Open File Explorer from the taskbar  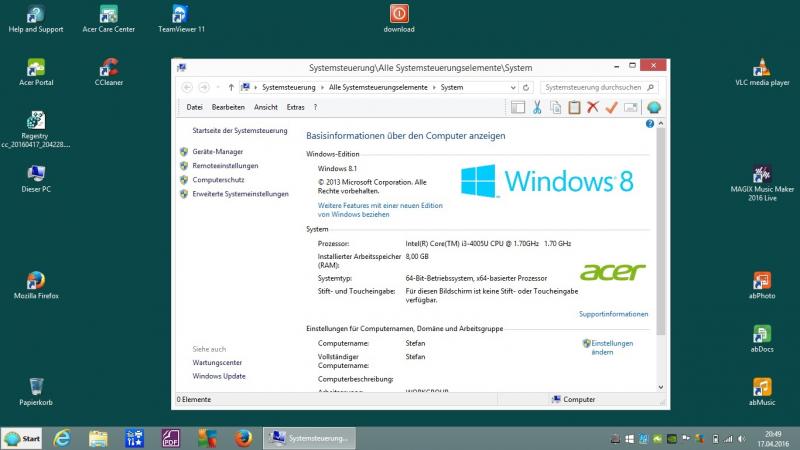(x=98, y=438)
